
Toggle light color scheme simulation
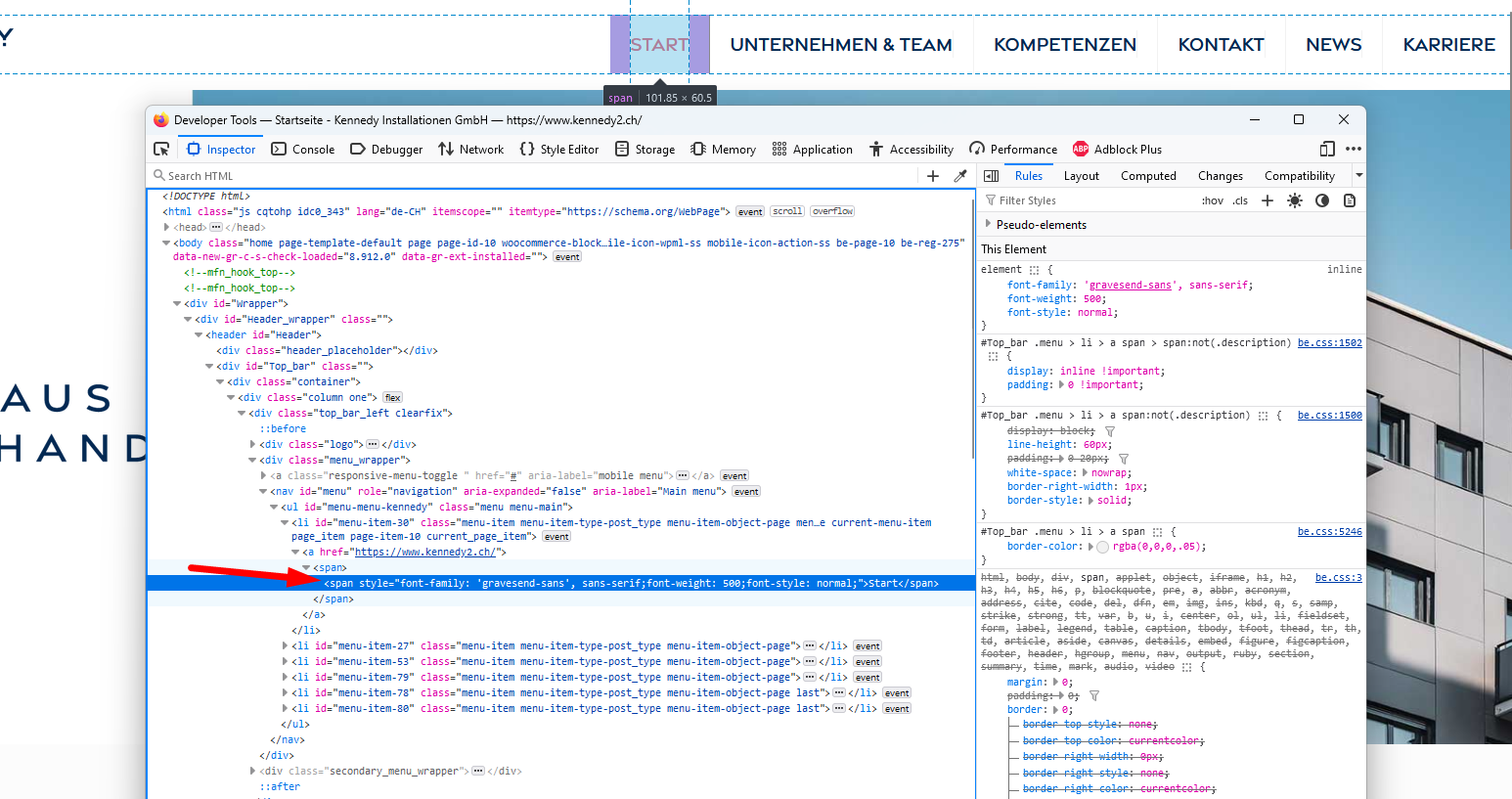[x=1295, y=200]
